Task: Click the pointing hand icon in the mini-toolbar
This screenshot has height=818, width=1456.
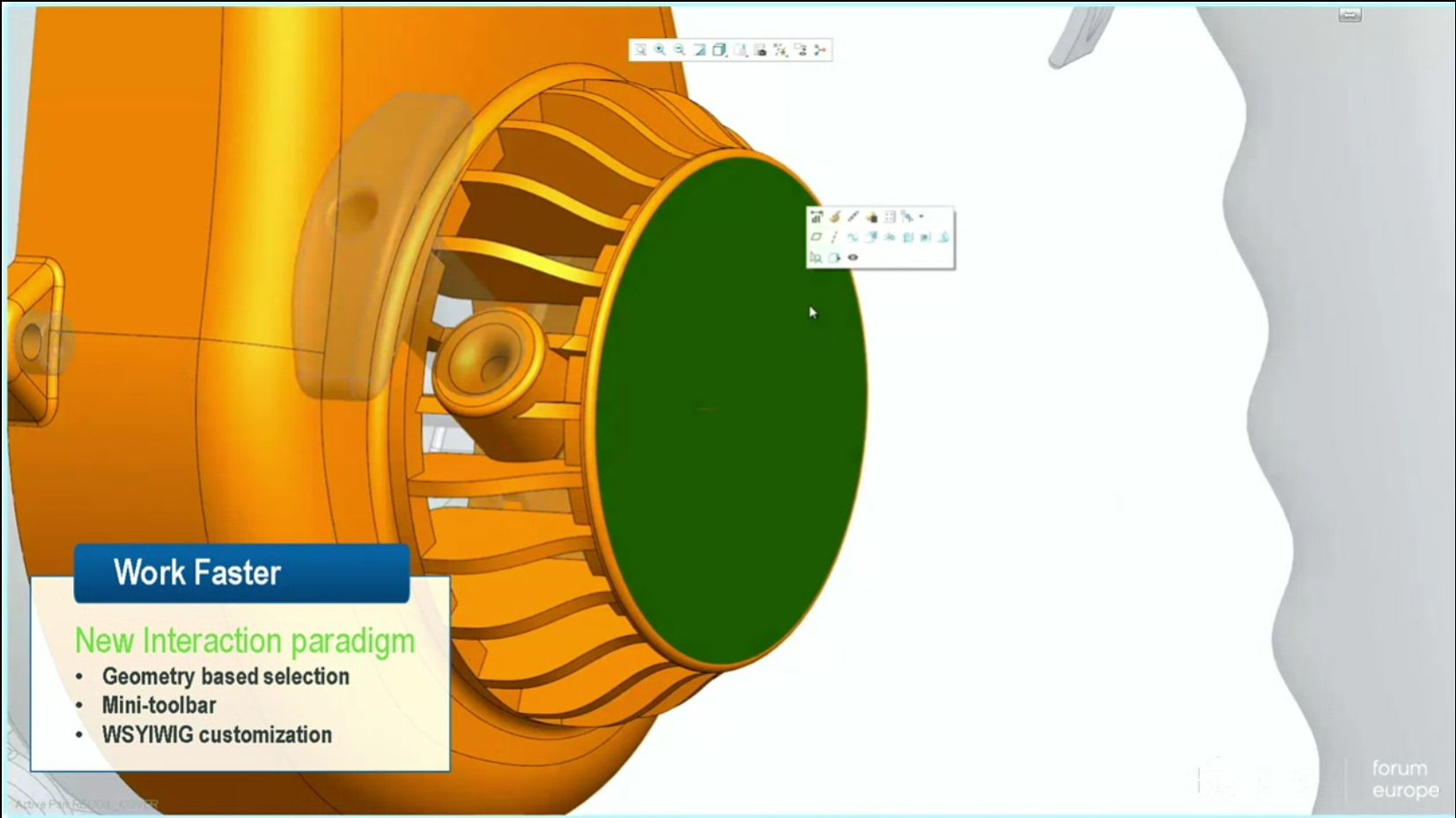Action: [872, 217]
